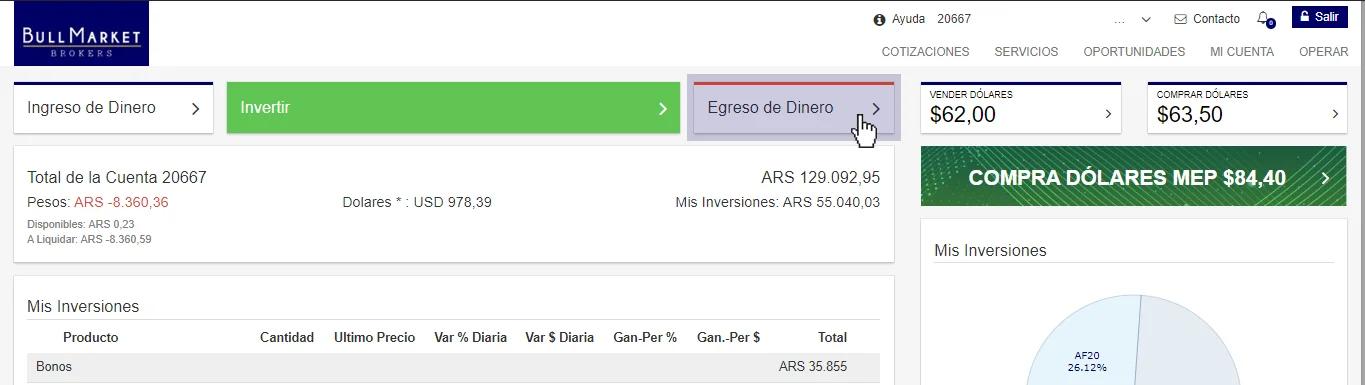Click the Mis Inversiones chart panel title
The width and height of the screenshot is (1365, 385).
990,250
